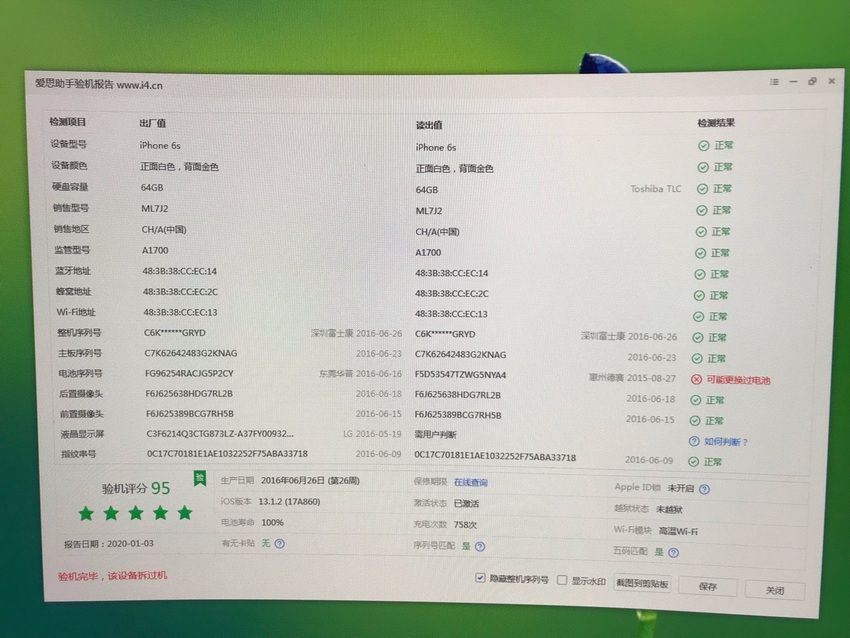
Task: Click green check icon in Wi-Fi地址 row
Action: 699,317
